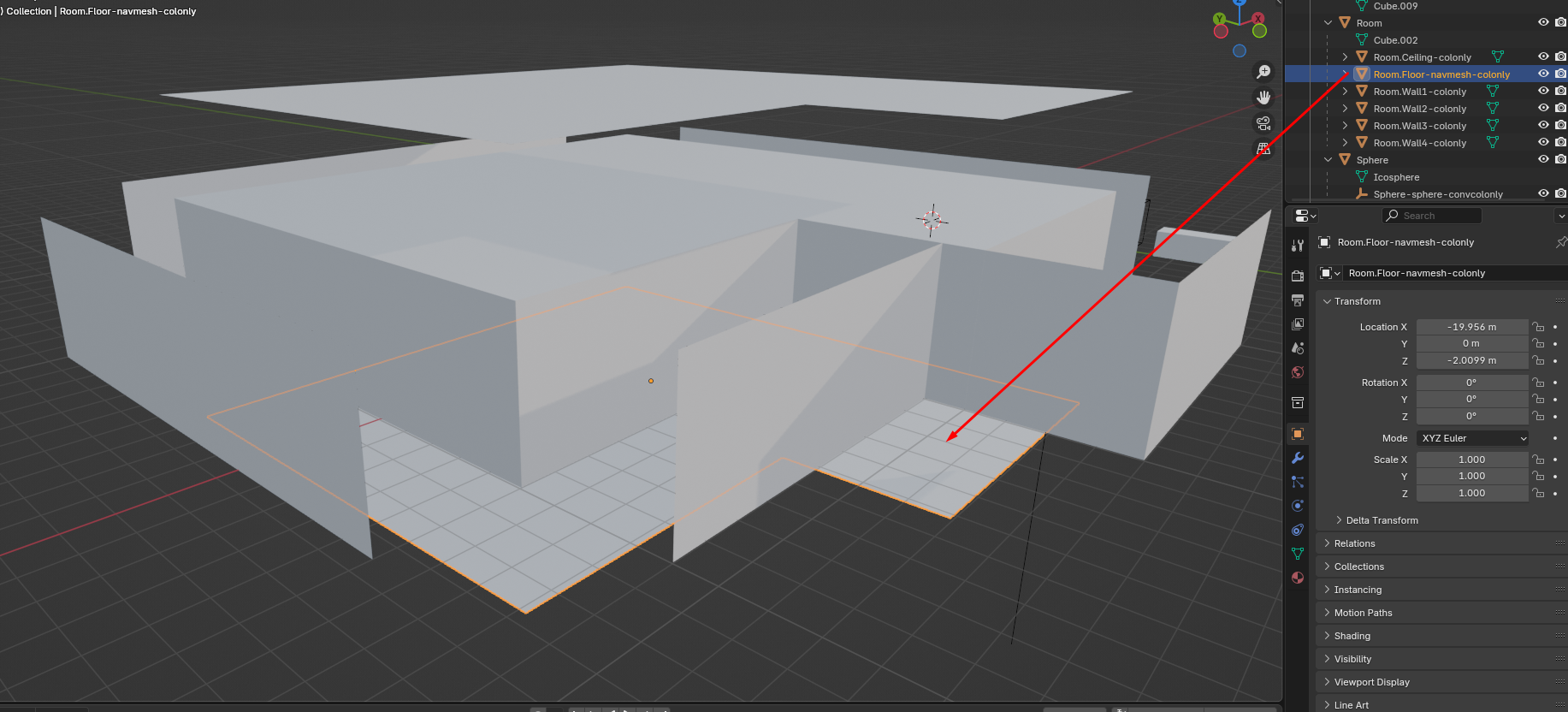Click the X axis on the navigation gizmo

tap(1257, 19)
